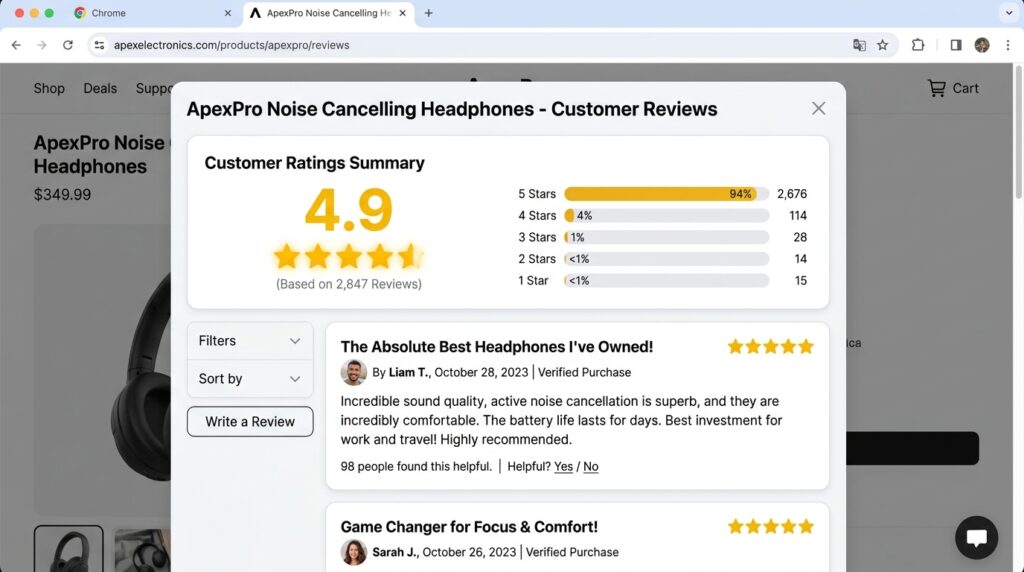Go forward in browser history
Viewport: 1024px width, 572px height.
point(42,45)
